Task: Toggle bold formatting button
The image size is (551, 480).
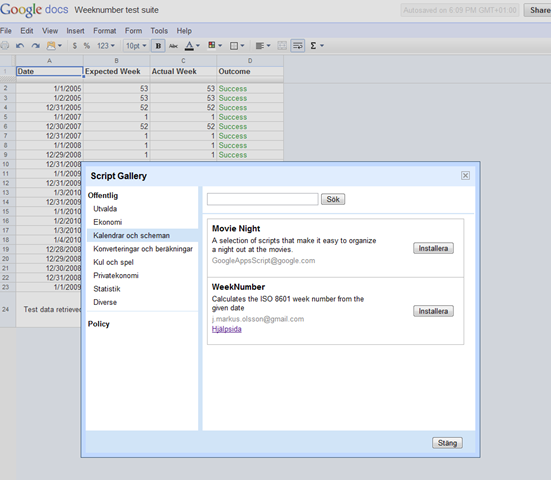Action: tap(158, 46)
